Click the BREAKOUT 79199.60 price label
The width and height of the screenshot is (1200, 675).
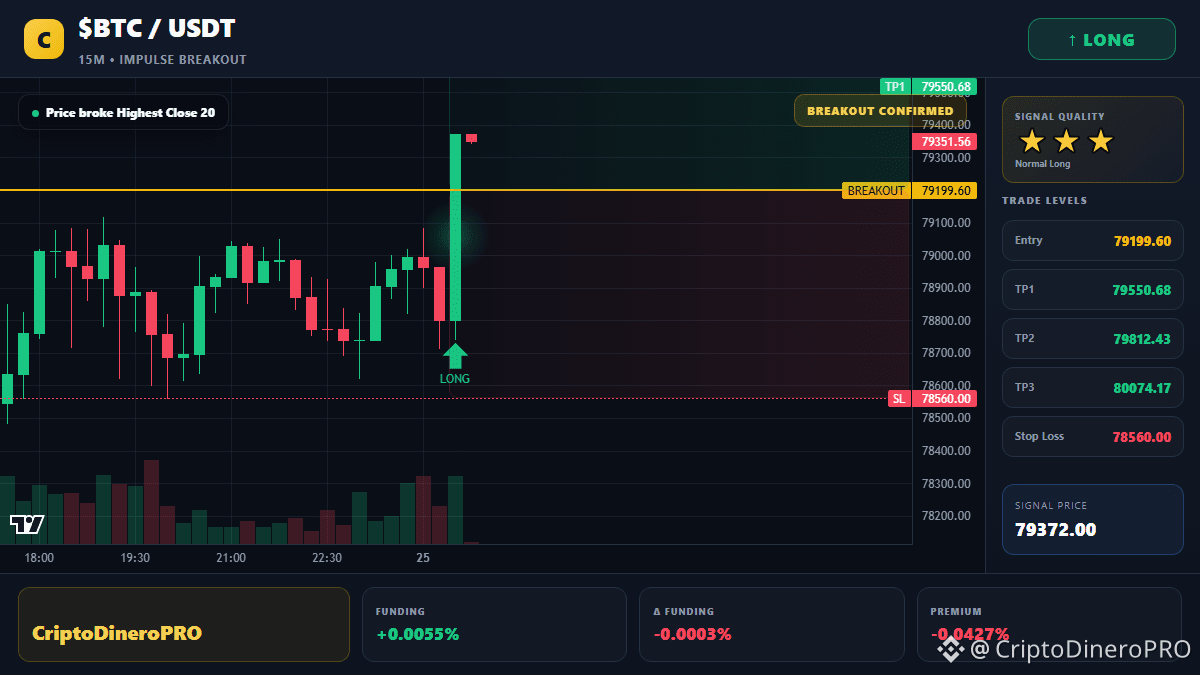pos(909,190)
